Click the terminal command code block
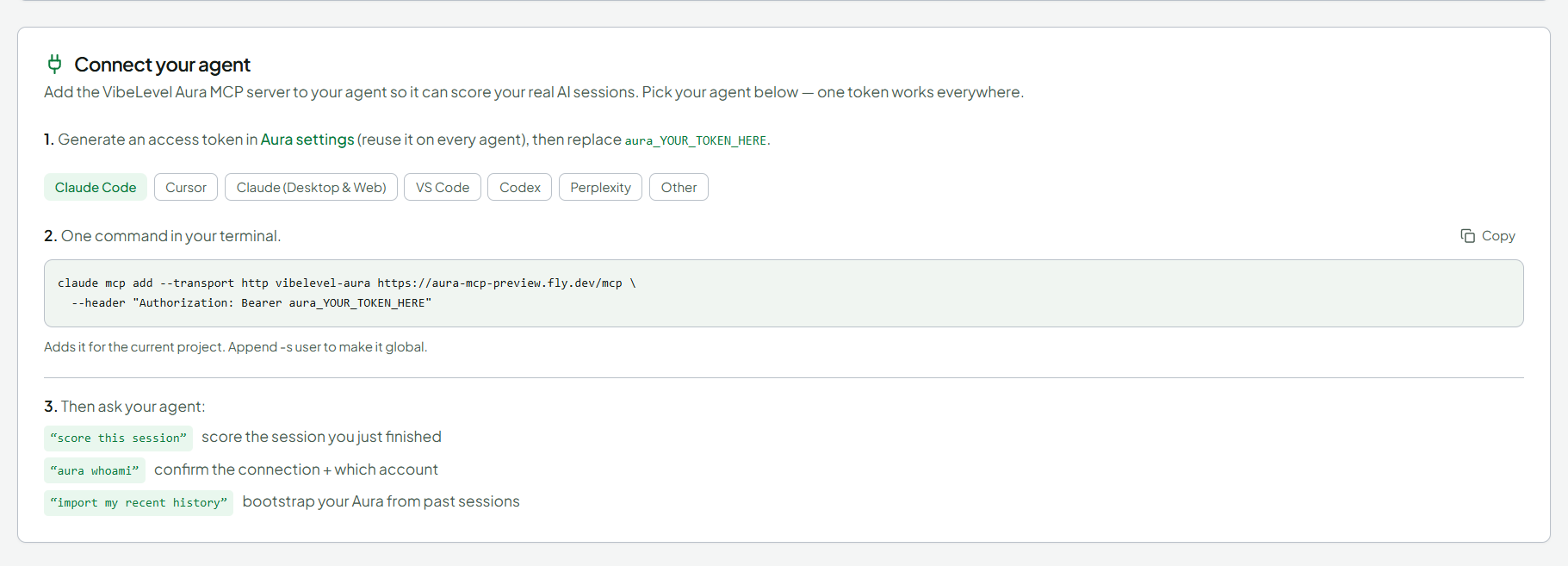The image size is (1568, 566). point(784,293)
